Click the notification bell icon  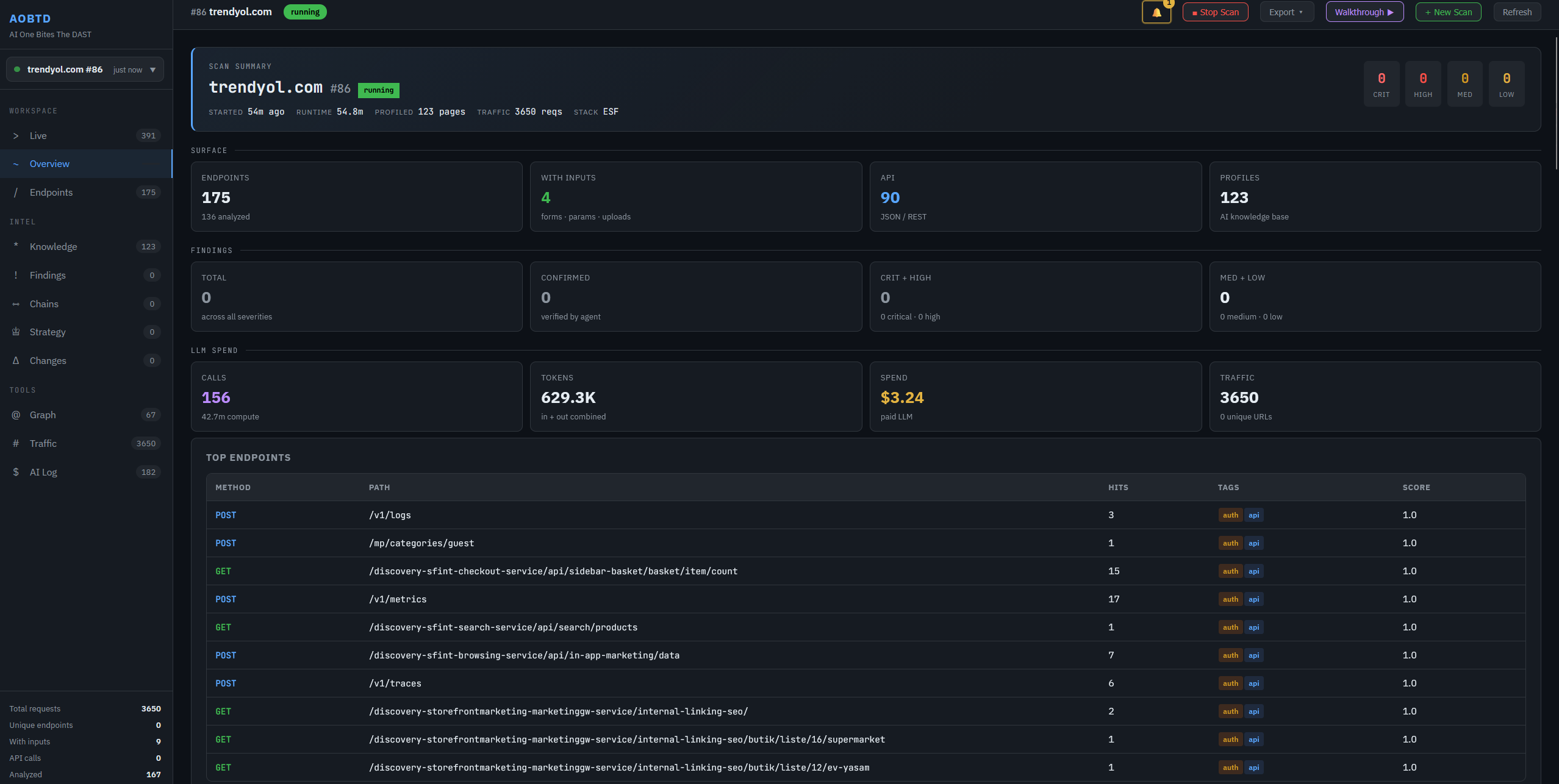click(1156, 12)
